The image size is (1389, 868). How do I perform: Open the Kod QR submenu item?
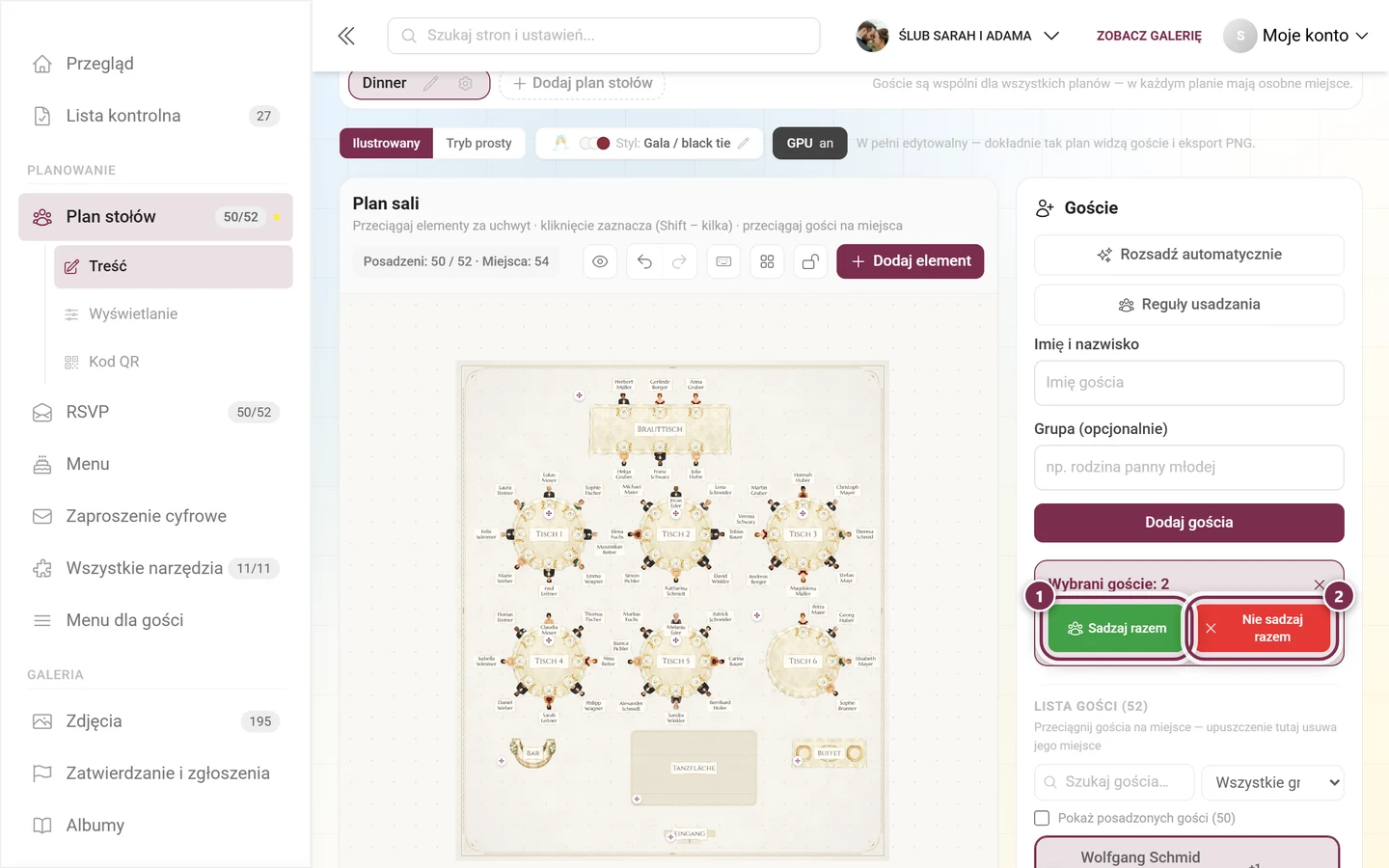coord(174,362)
